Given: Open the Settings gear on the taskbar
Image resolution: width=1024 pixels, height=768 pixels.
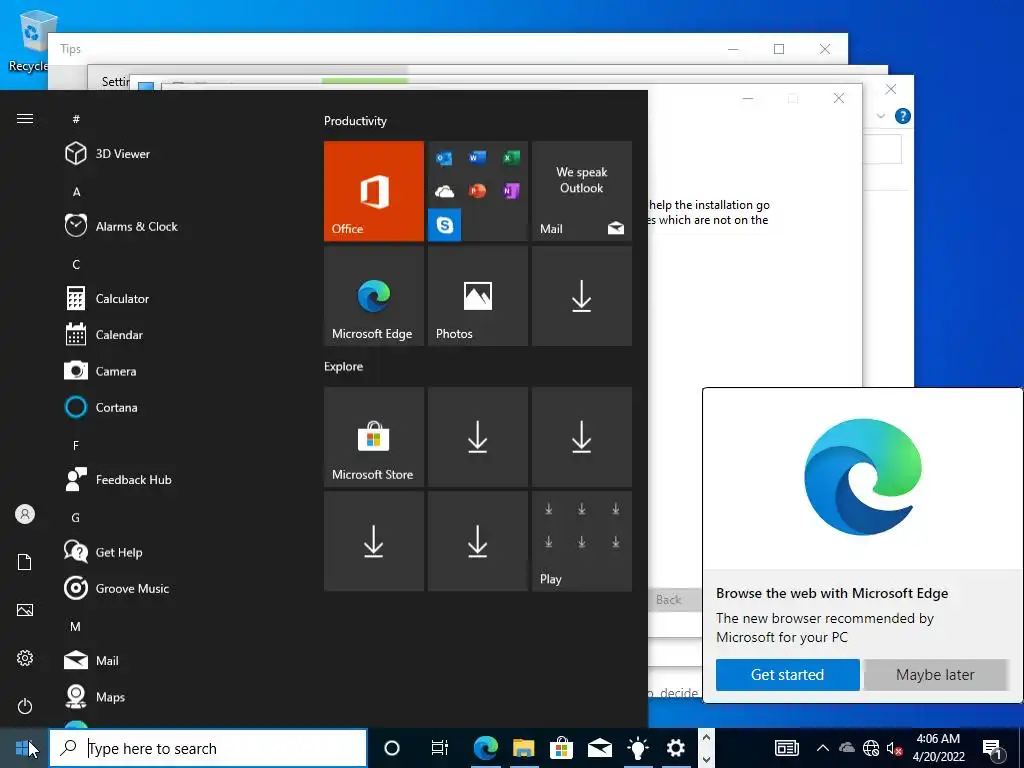Looking at the screenshot, I should coord(675,748).
